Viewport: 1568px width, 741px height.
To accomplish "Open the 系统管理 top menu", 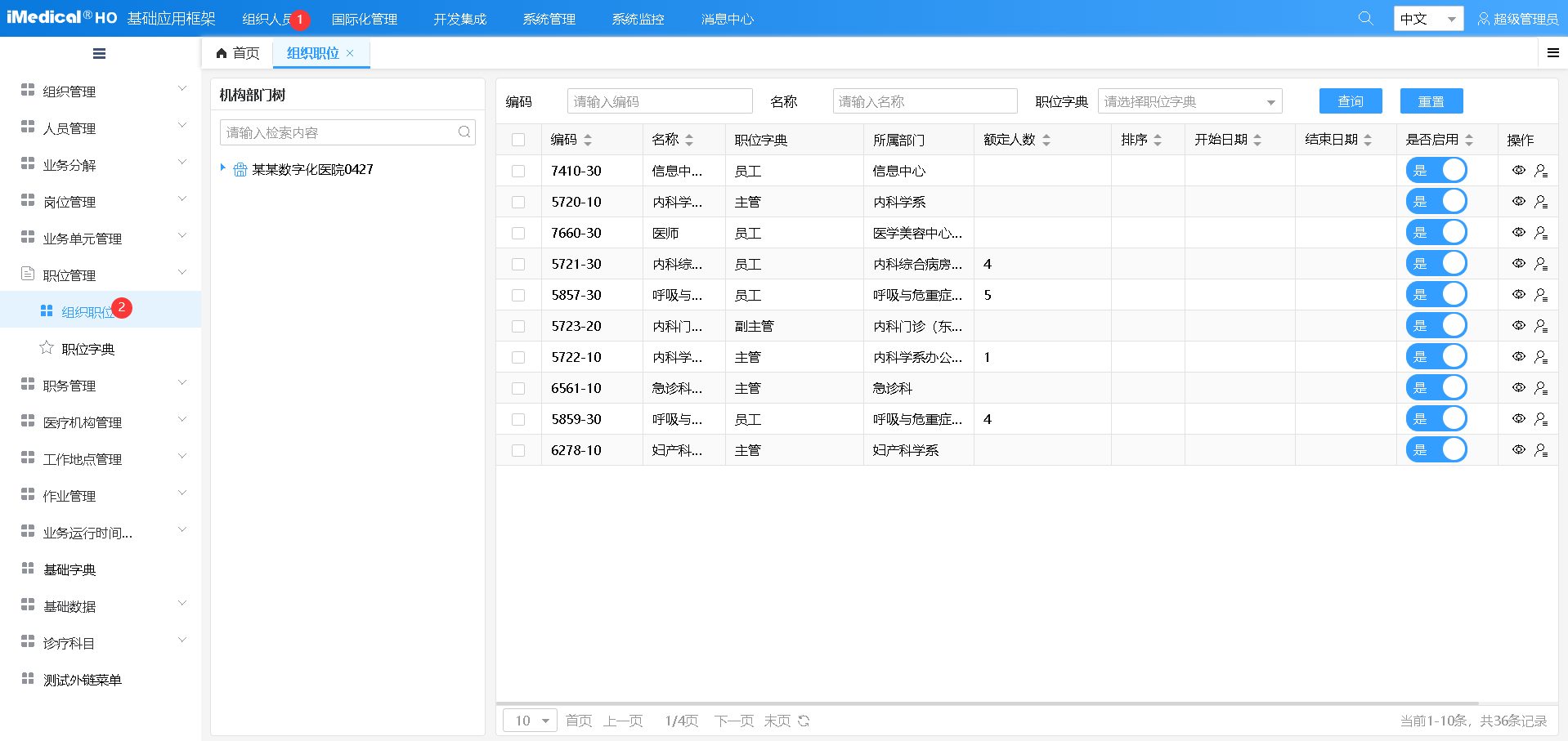I will 549,19.
